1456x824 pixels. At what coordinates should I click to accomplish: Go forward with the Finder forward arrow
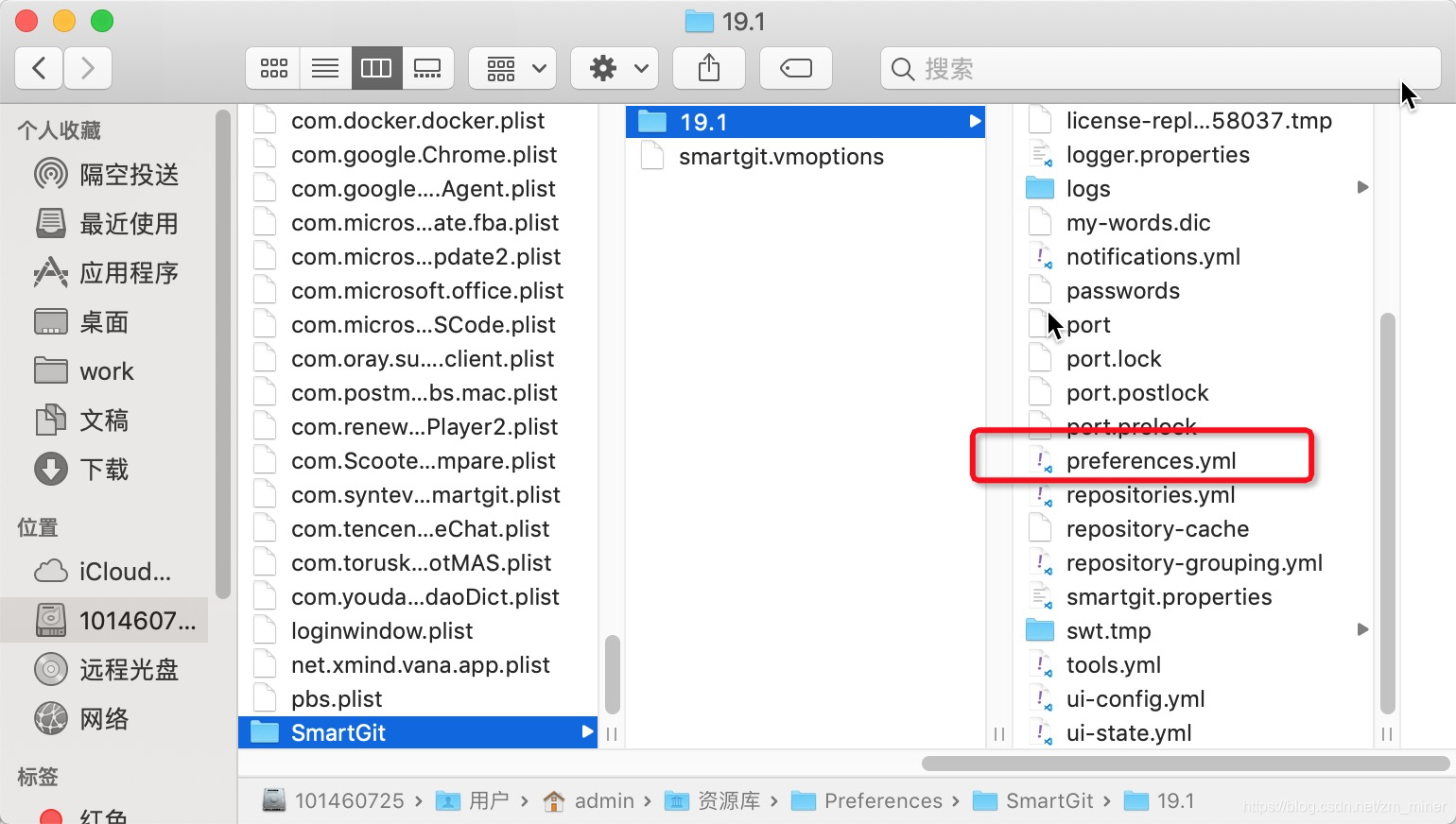click(88, 68)
